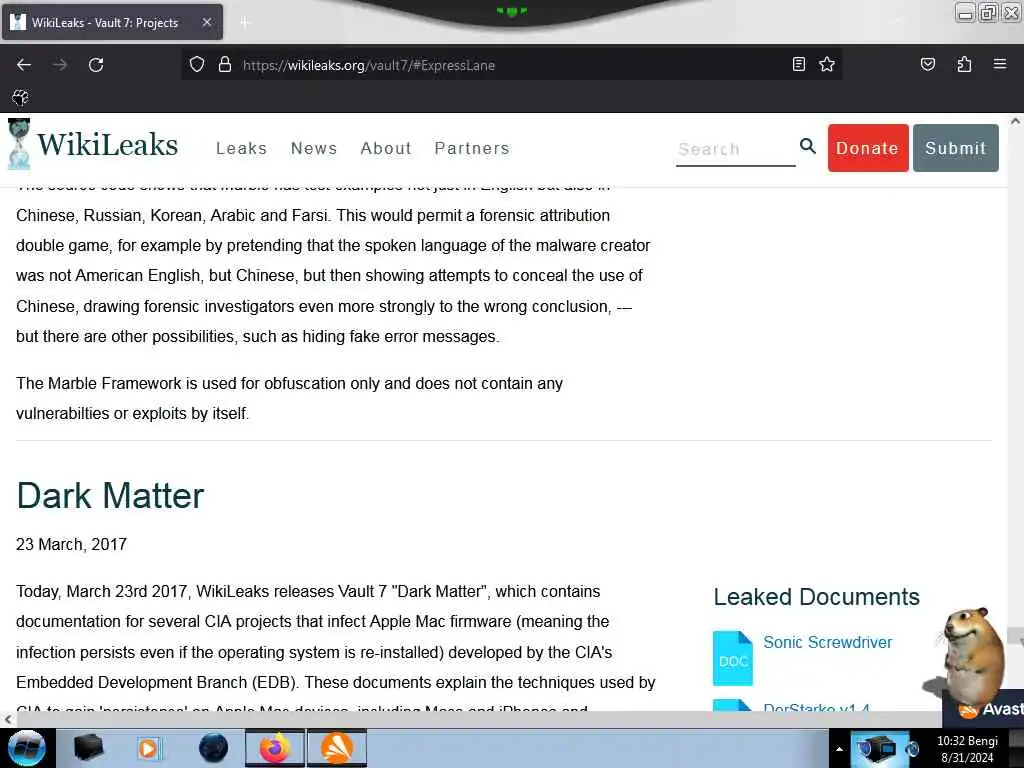The width and height of the screenshot is (1024, 768).
Task: Click the vertical scrollbar up arrow
Action: click(1015, 121)
